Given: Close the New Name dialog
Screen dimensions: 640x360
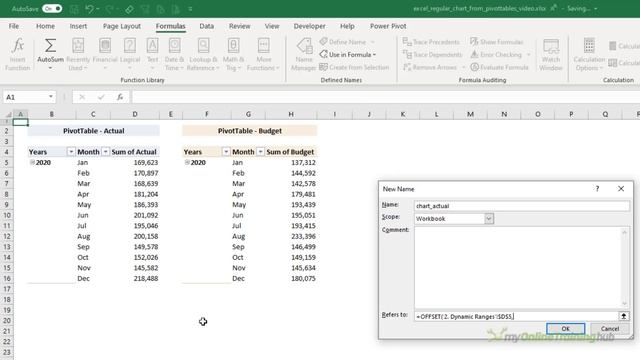Looking at the screenshot, I should click(621, 189).
